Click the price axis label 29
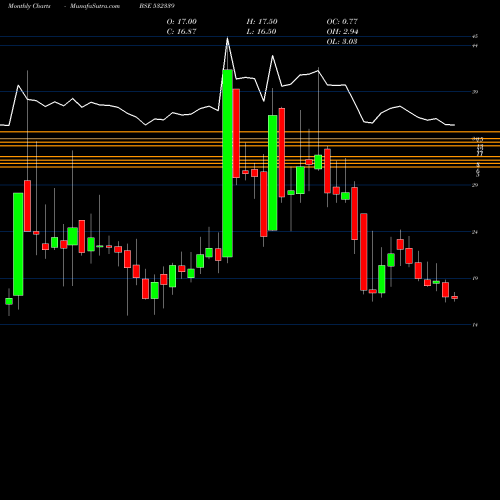The width and height of the screenshot is (500, 500). [475, 185]
